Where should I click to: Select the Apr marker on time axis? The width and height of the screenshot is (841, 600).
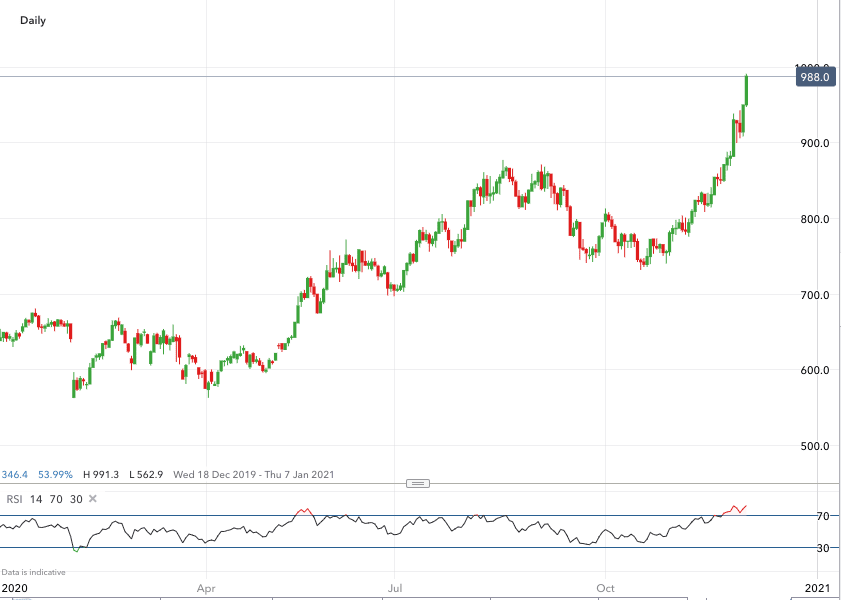(x=207, y=588)
